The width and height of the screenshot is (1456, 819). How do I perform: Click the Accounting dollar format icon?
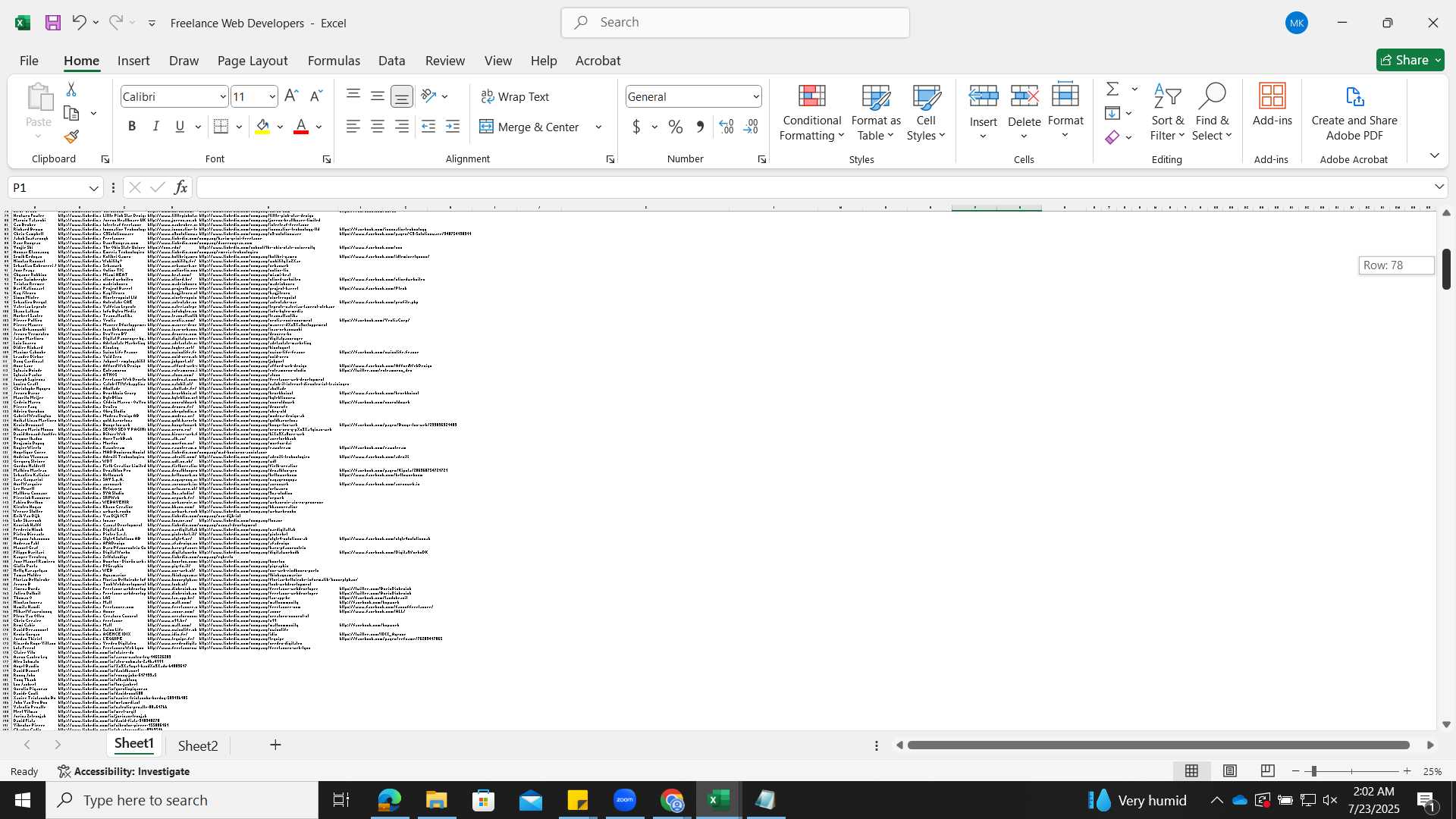[636, 127]
